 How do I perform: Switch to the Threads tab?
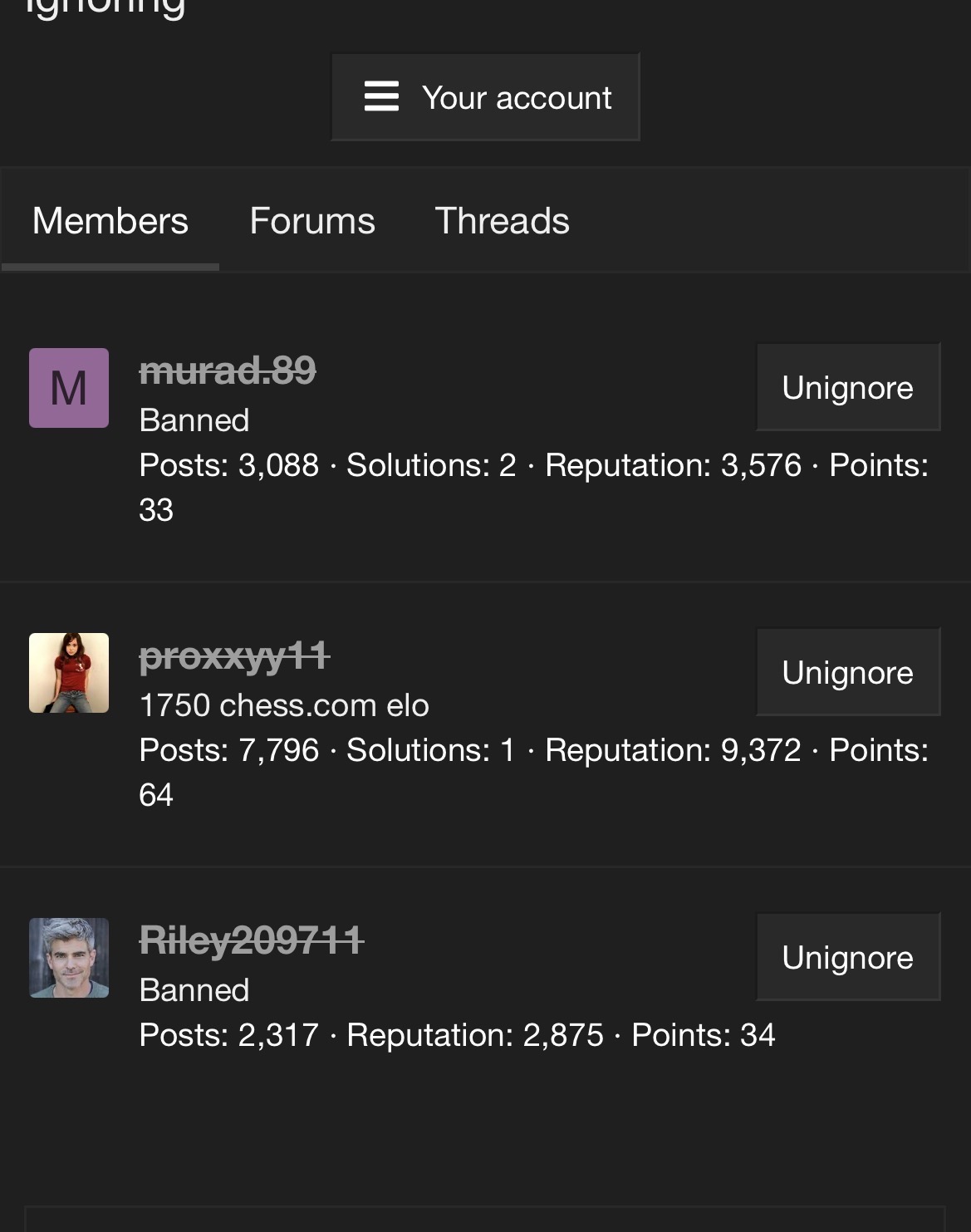502,221
